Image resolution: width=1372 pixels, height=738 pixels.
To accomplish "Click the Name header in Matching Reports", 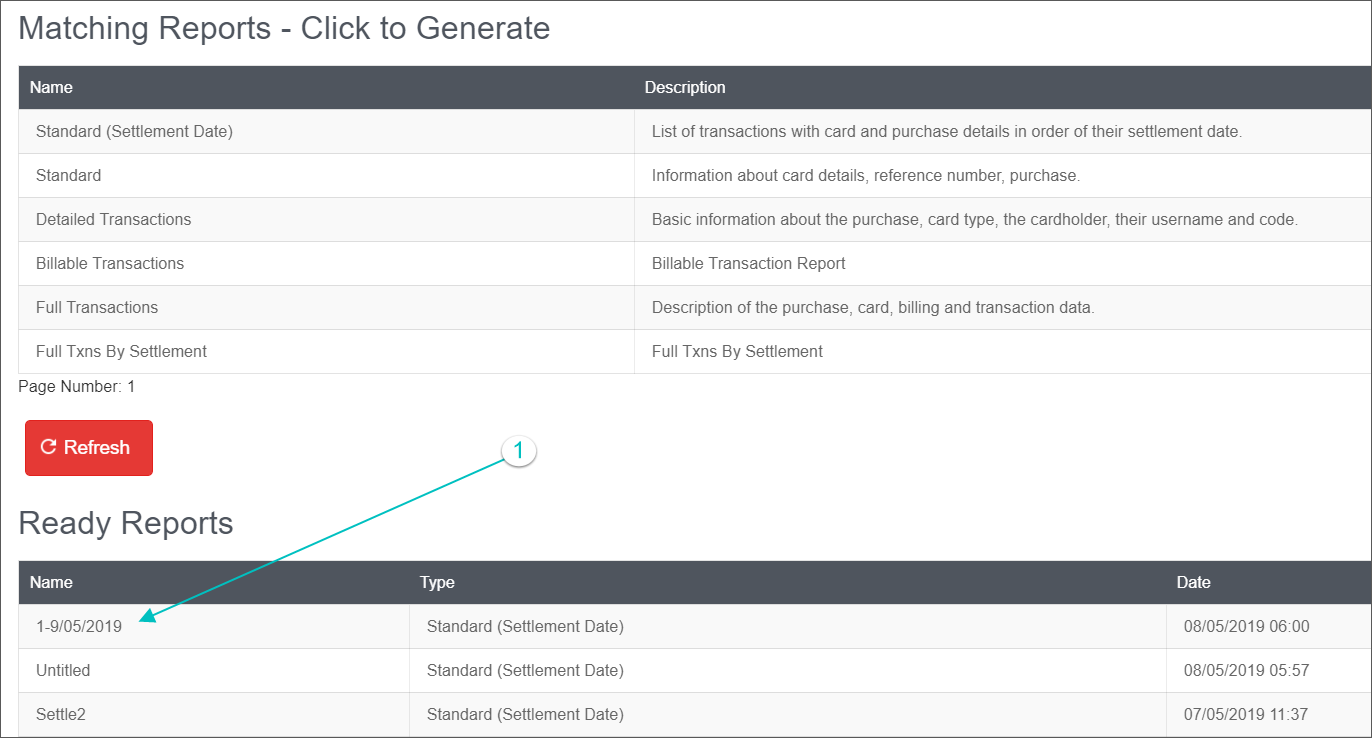I will 51,87.
